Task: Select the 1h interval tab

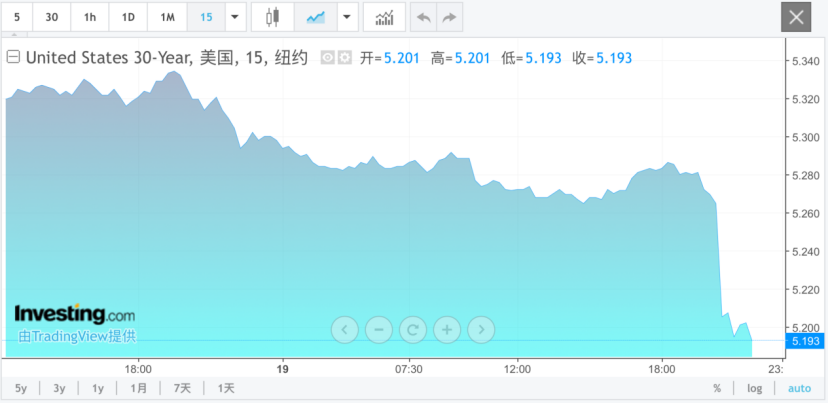Action: pos(90,17)
